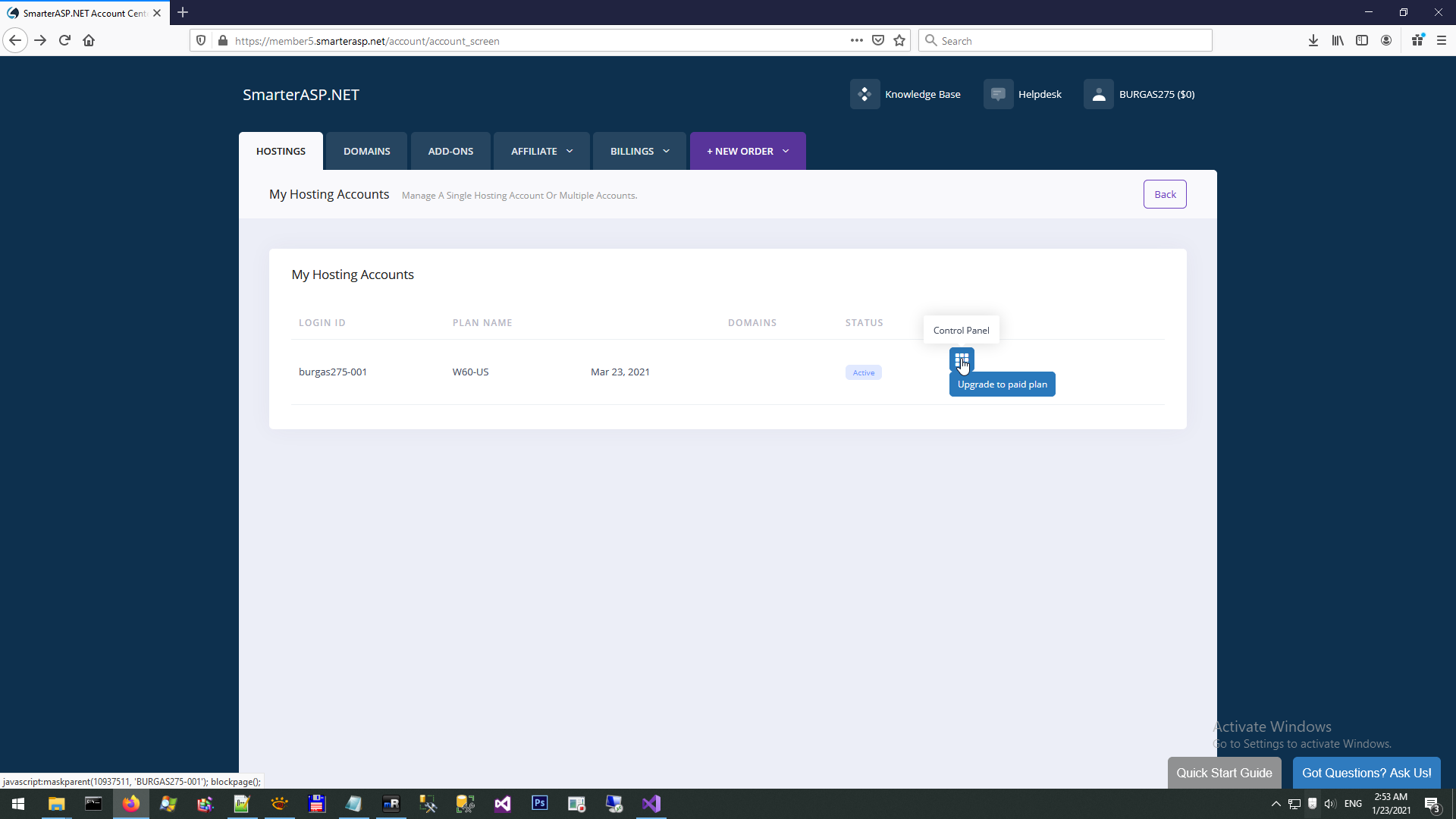Expand the Billings dropdown tab
Viewport: 1456px width, 819px height.
click(639, 152)
